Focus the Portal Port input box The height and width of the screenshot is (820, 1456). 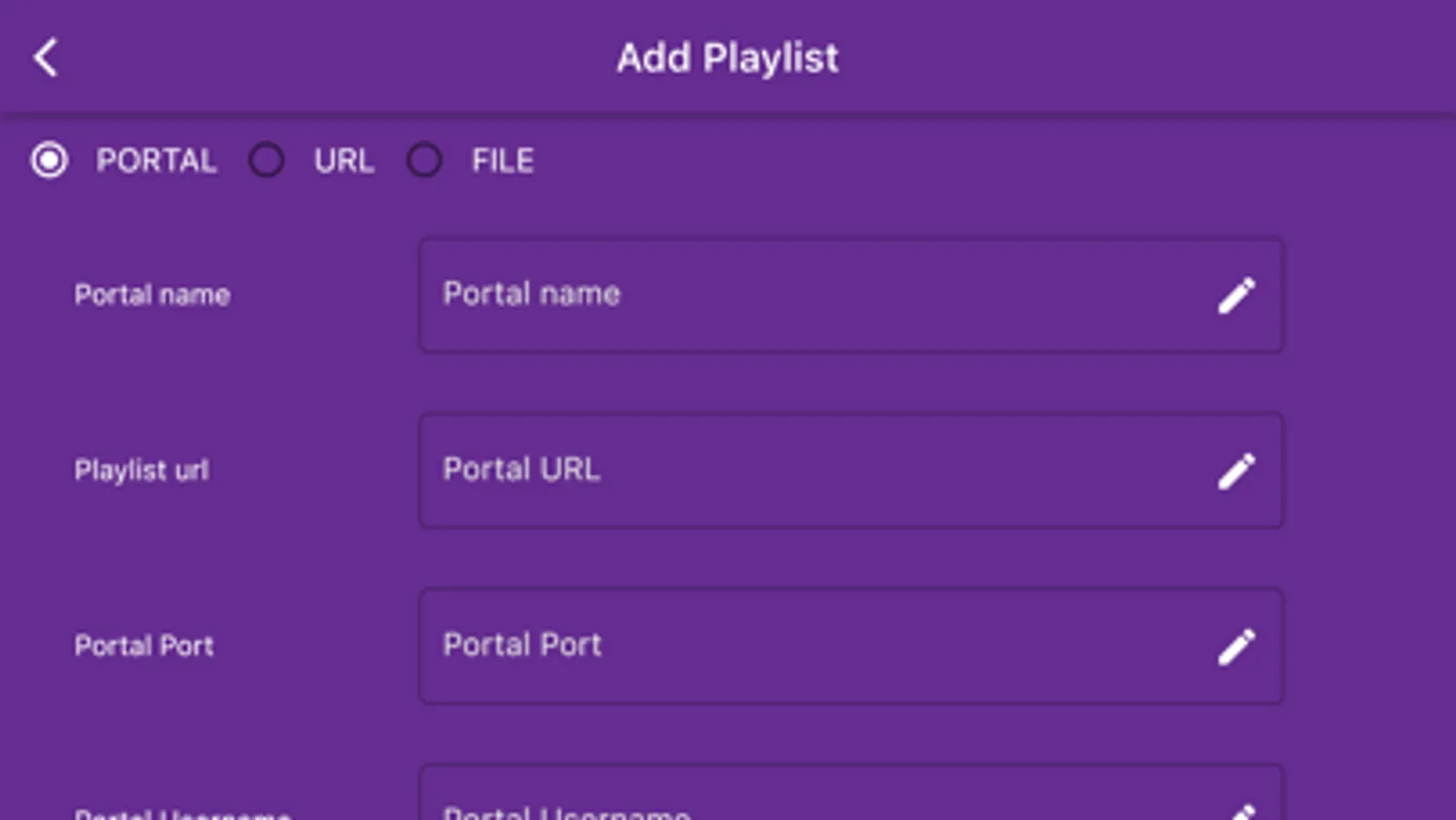coord(851,647)
